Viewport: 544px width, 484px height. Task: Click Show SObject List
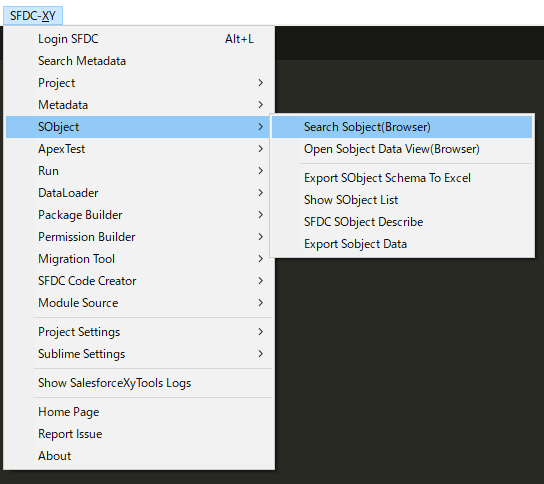pyautogui.click(x=402, y=200)
